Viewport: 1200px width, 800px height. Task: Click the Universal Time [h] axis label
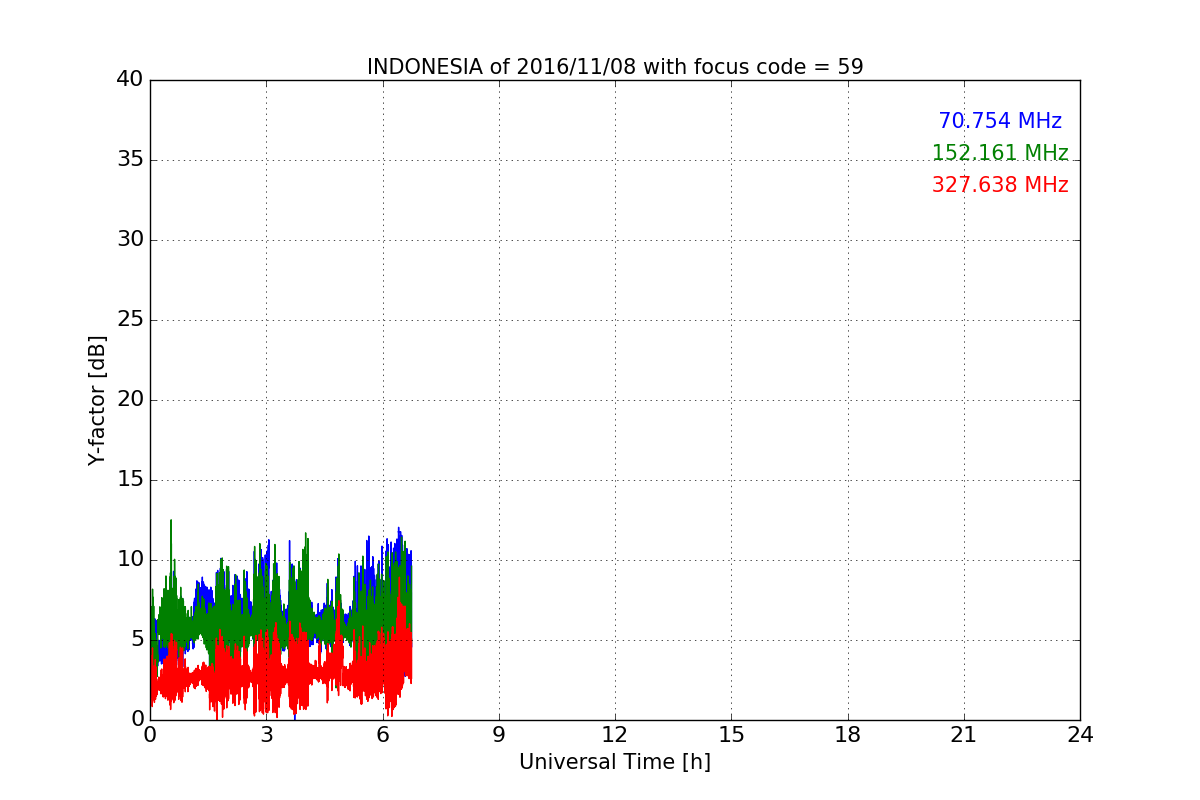coord(615,762)
